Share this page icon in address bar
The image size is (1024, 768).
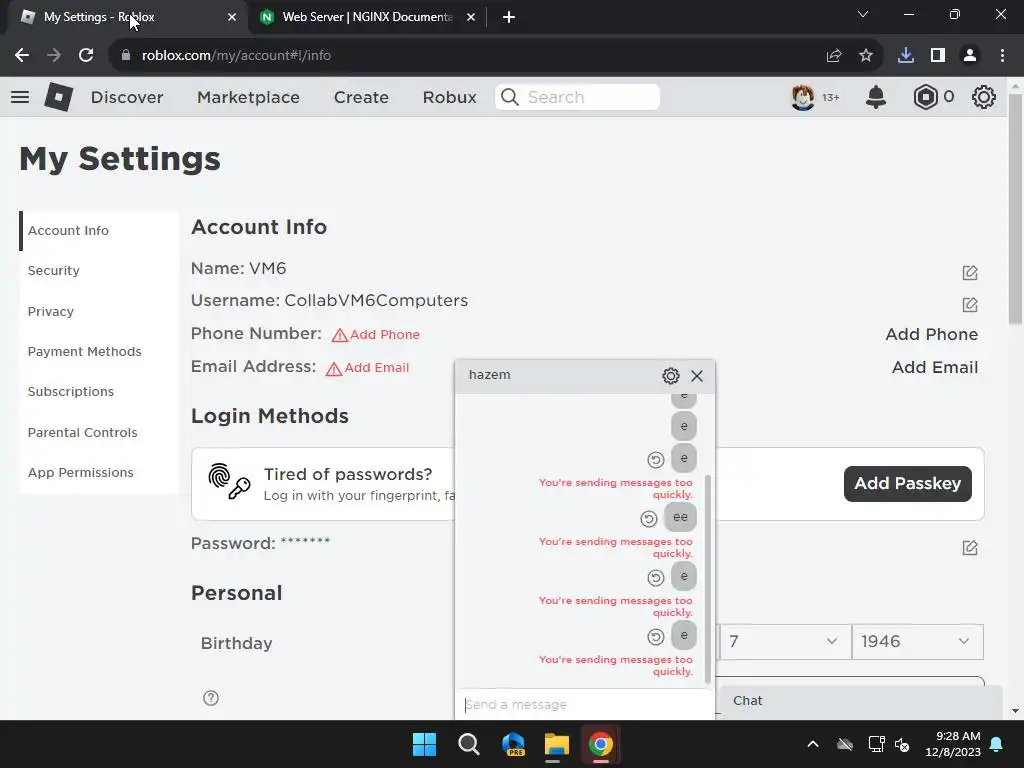tap(834, 56)
